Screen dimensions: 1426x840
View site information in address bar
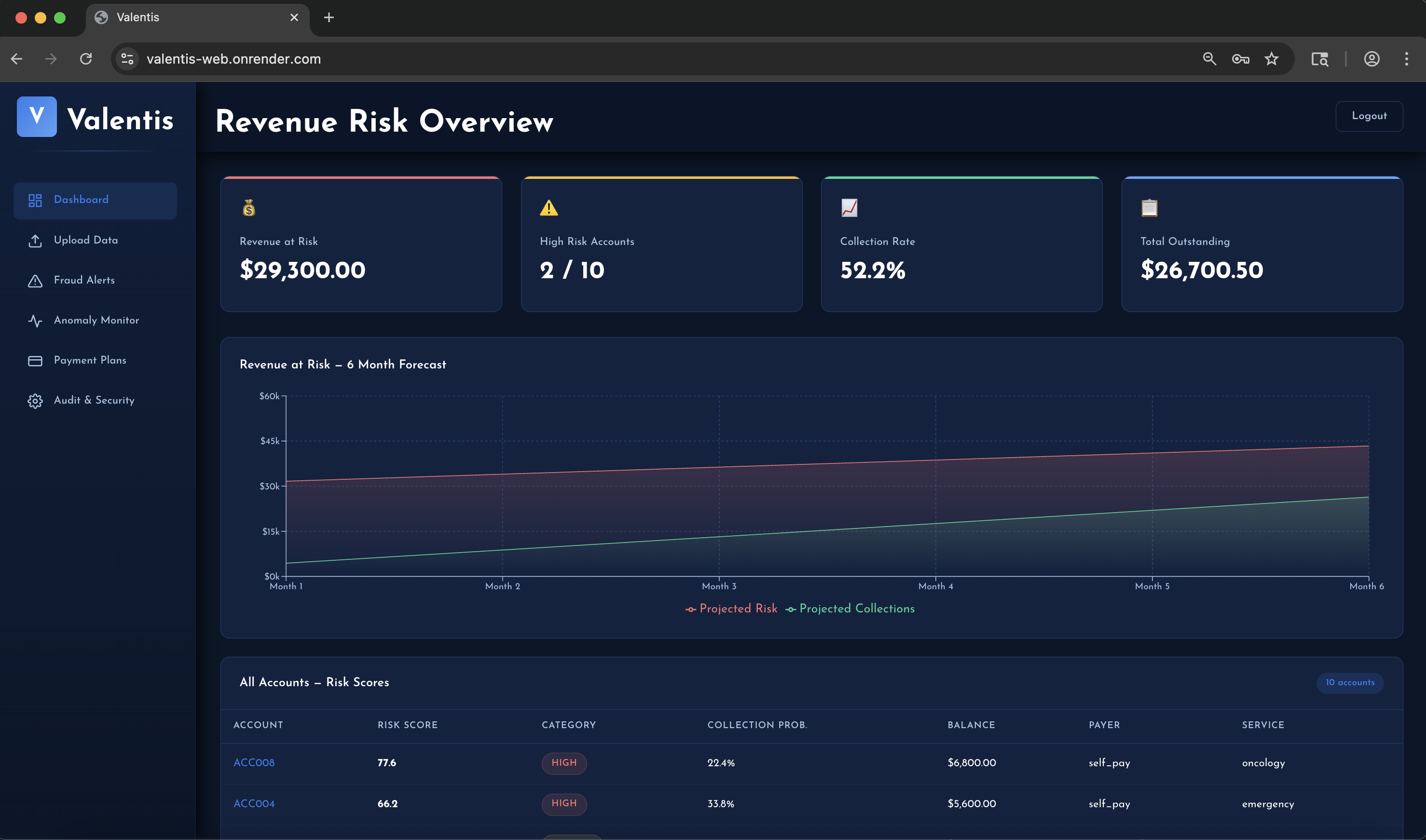pos(127,59)
